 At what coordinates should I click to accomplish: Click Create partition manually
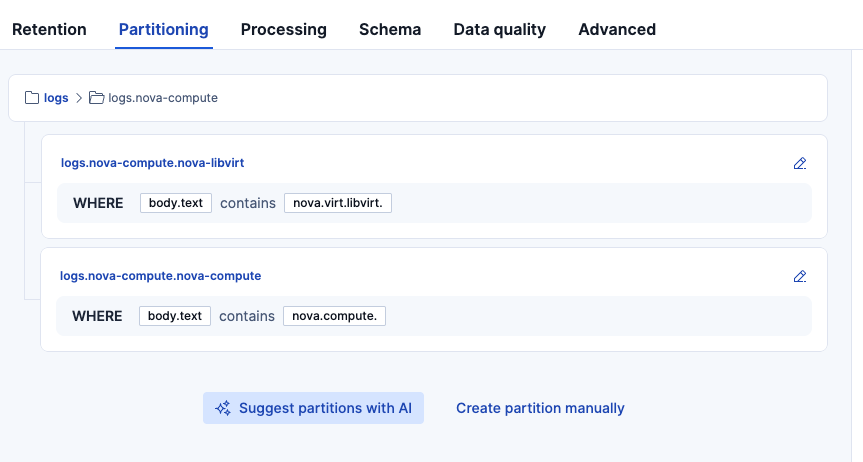pyautogui.click(x=540, y=408)
